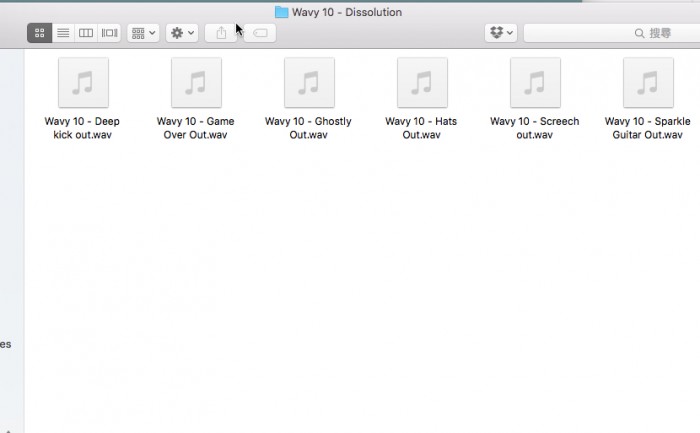This screenshot has height=433, width=700.
Task: Select the Deep kick out.wav icon
Action: tap(83, 83)
